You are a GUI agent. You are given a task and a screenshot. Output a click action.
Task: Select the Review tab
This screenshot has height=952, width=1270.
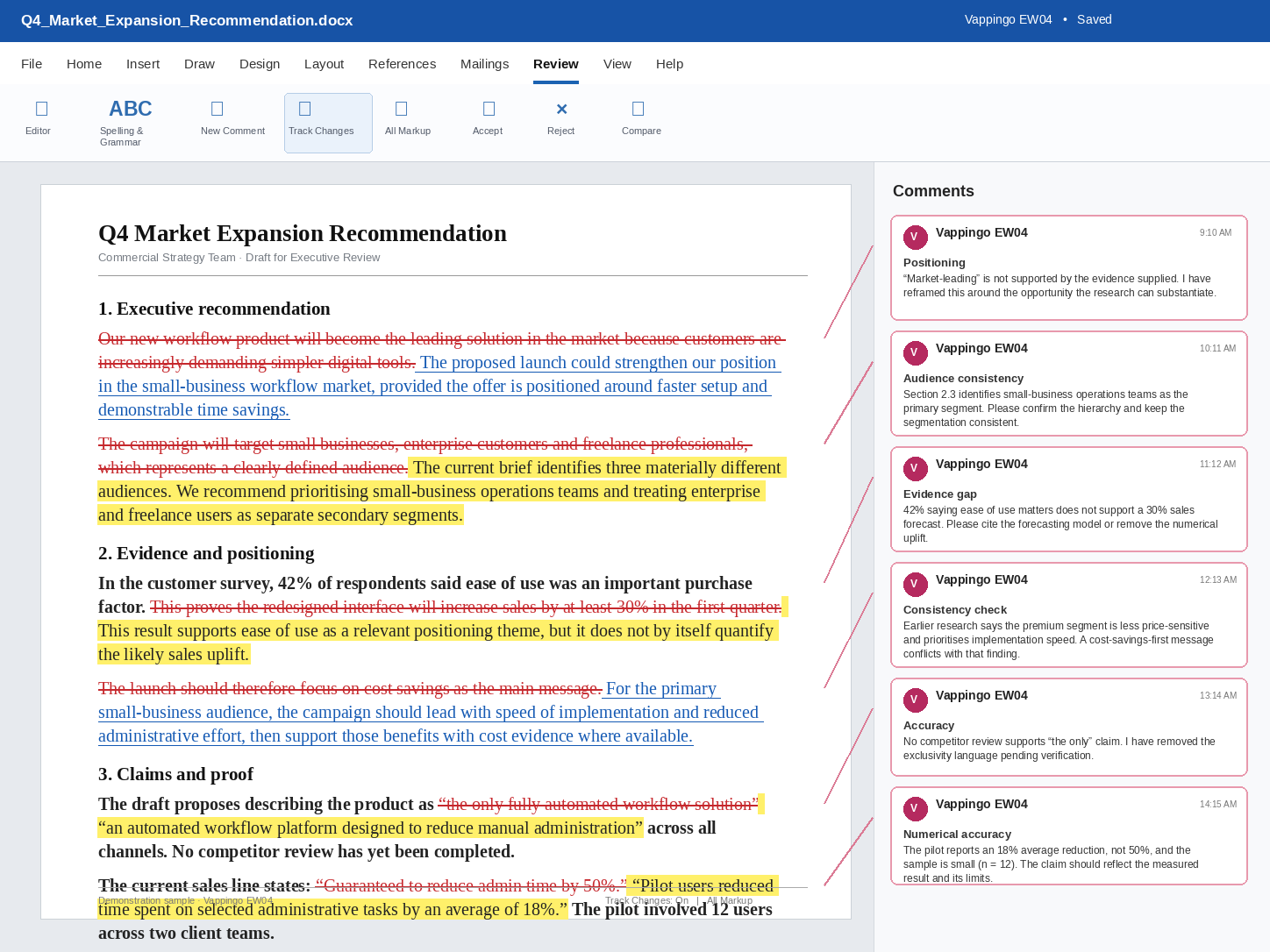tap(556, 64)
